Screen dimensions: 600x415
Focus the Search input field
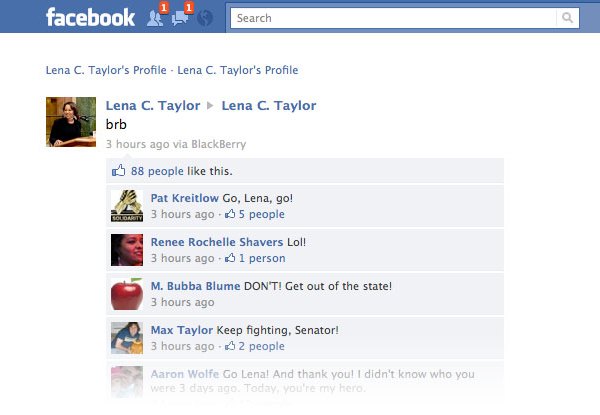393,18
